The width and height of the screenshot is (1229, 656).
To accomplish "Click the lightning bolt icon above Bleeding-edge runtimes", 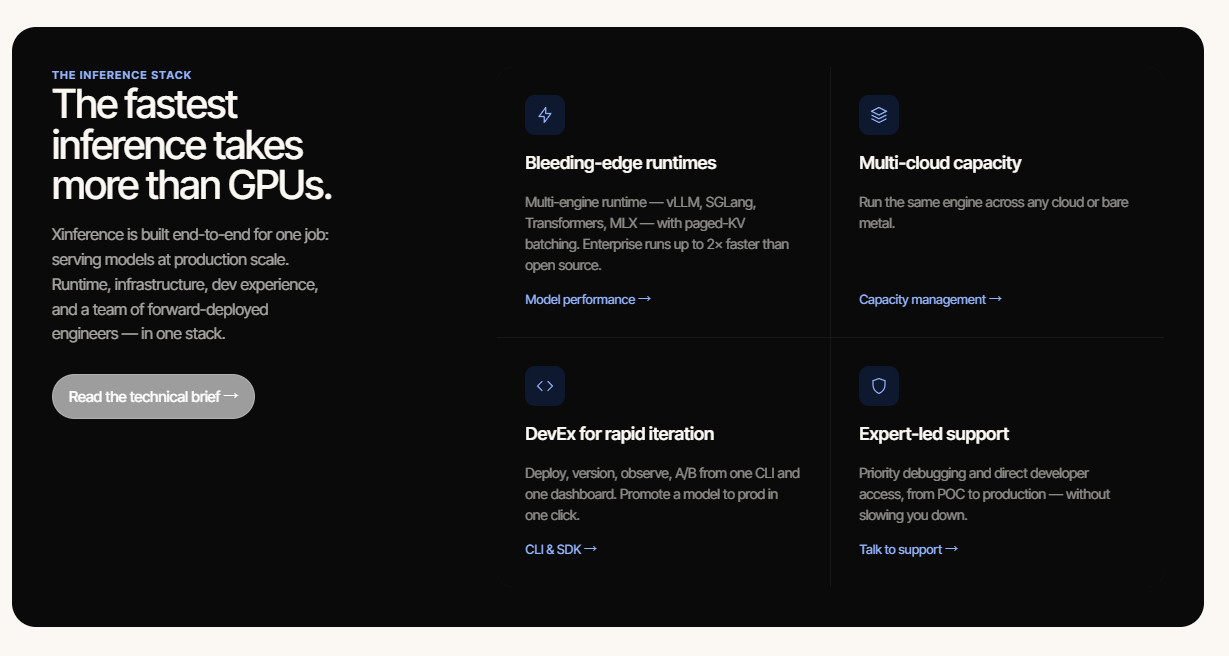I will 545,115.
